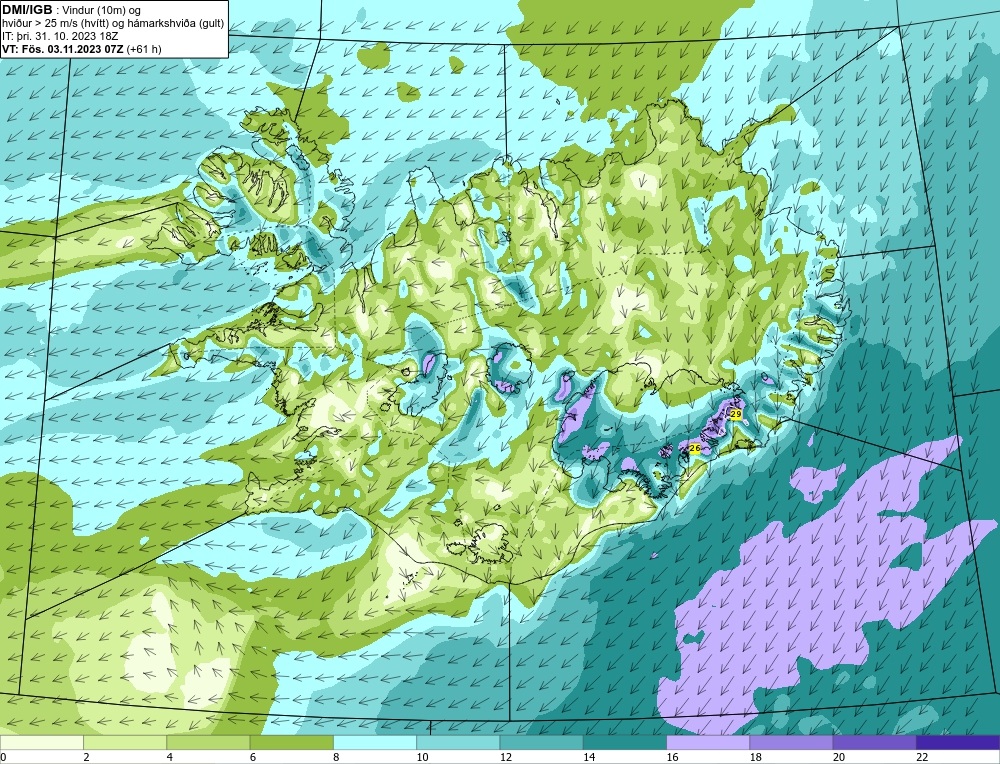The width and height of the screenshot is (1000, 764).
Task: Click the valid time 'VT: Fös. 03.11.2023 07Z'
Action: pyautogui.click(x=63, y=49)
